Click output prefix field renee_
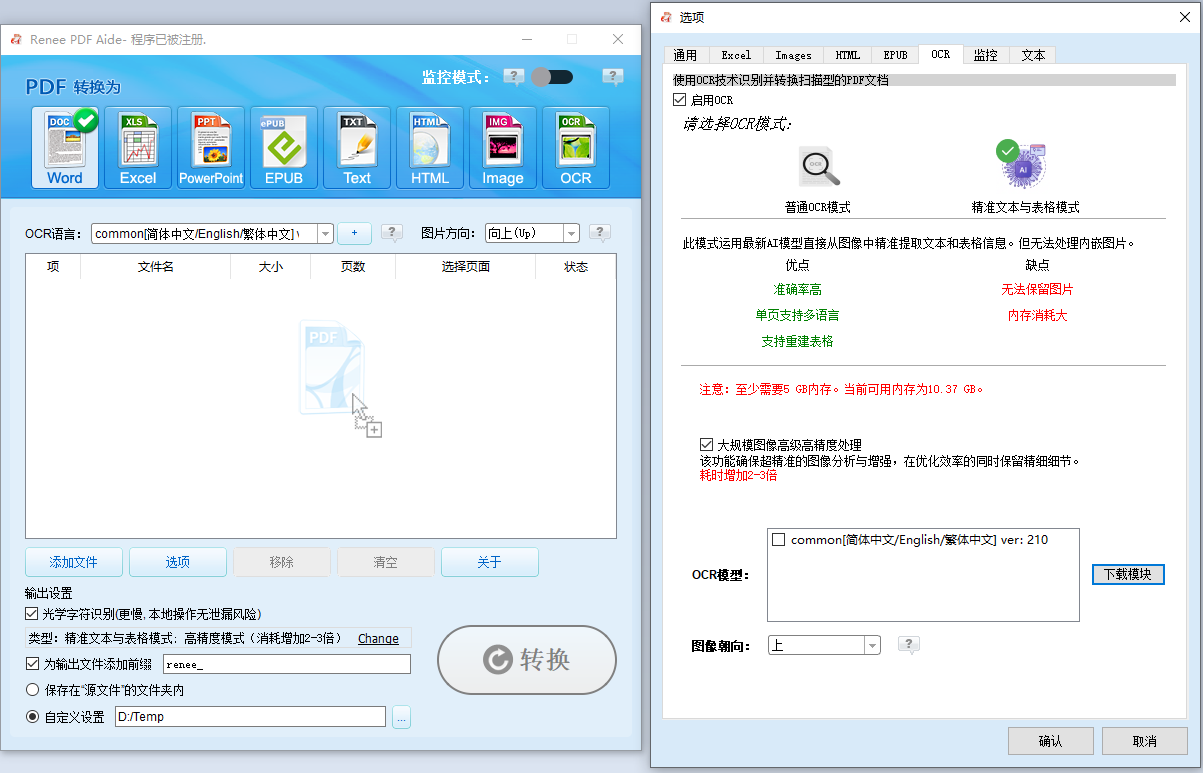This screenshot has width=1203, height=773. pos(287,664)
